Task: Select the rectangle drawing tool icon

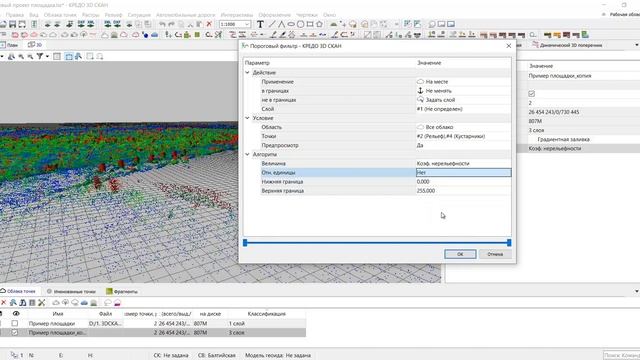Action: point(310,24)
